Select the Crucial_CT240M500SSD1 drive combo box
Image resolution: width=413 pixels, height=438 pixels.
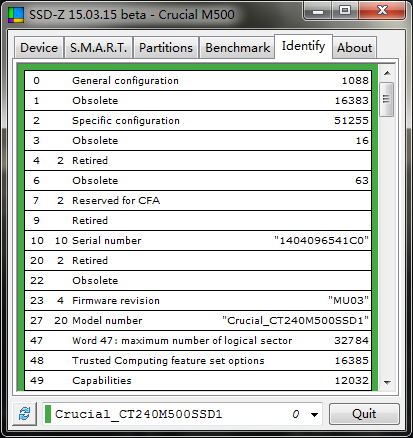(182, 414)
